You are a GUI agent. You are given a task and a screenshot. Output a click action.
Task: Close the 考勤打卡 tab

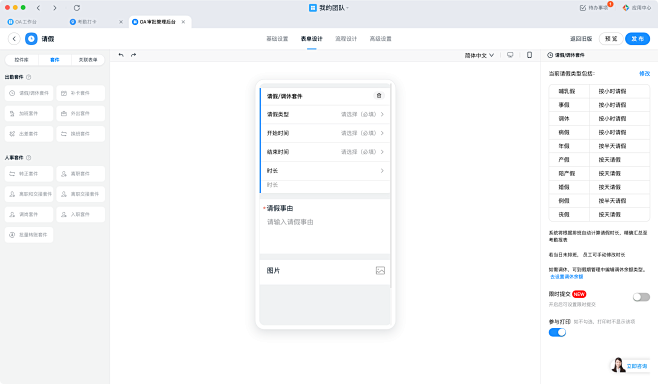121,22
